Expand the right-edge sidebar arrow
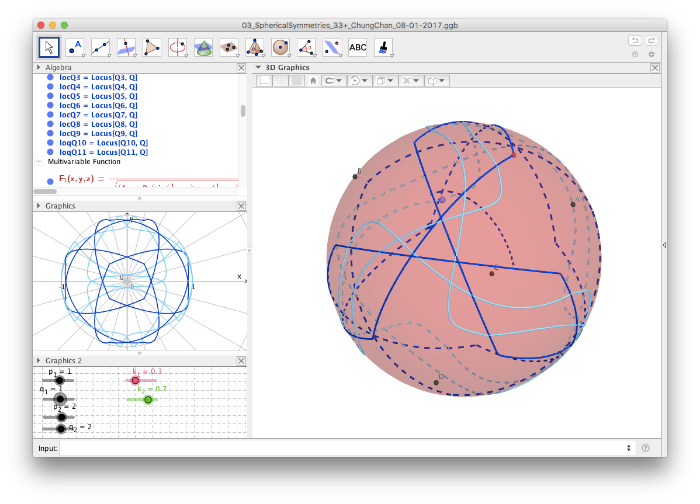 [x=664, y=245]
